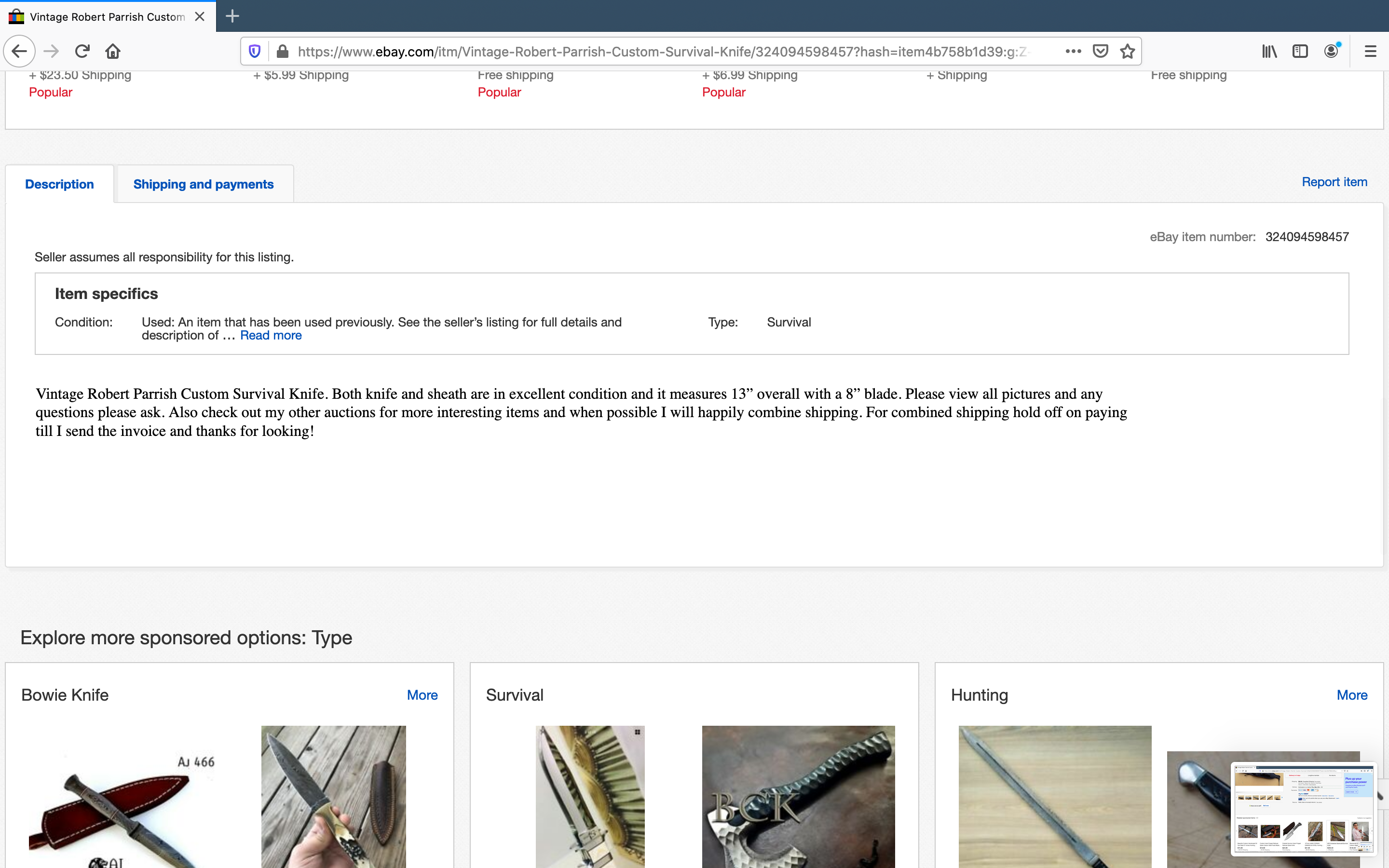Open page actions ellipsis menu
Viewport: 1389px width, 868px height.
[1073, 52]
